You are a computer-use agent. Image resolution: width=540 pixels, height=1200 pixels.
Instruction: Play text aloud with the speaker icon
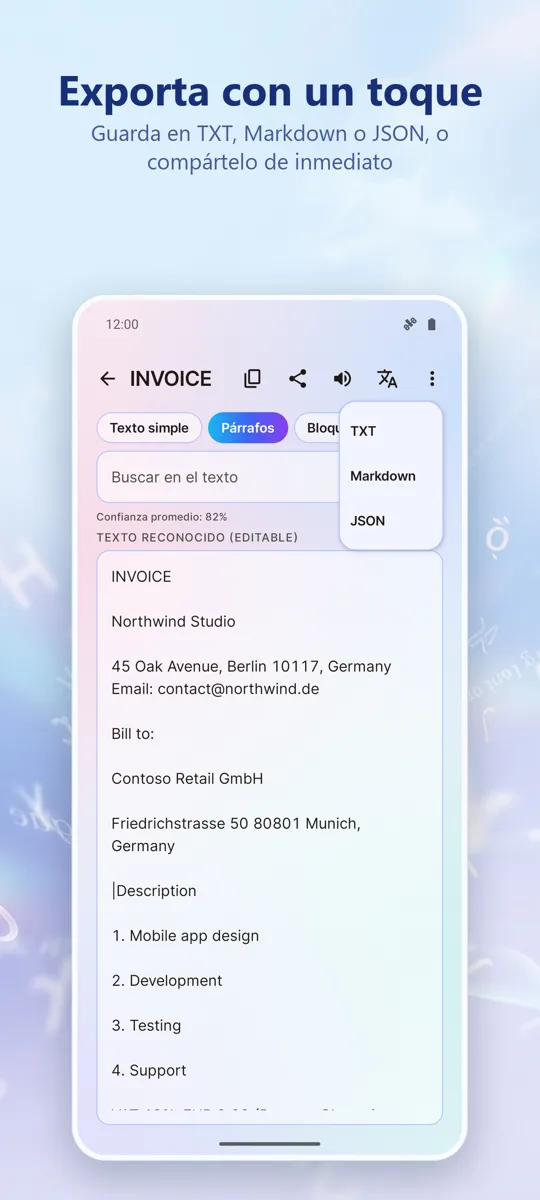[342, 379]
